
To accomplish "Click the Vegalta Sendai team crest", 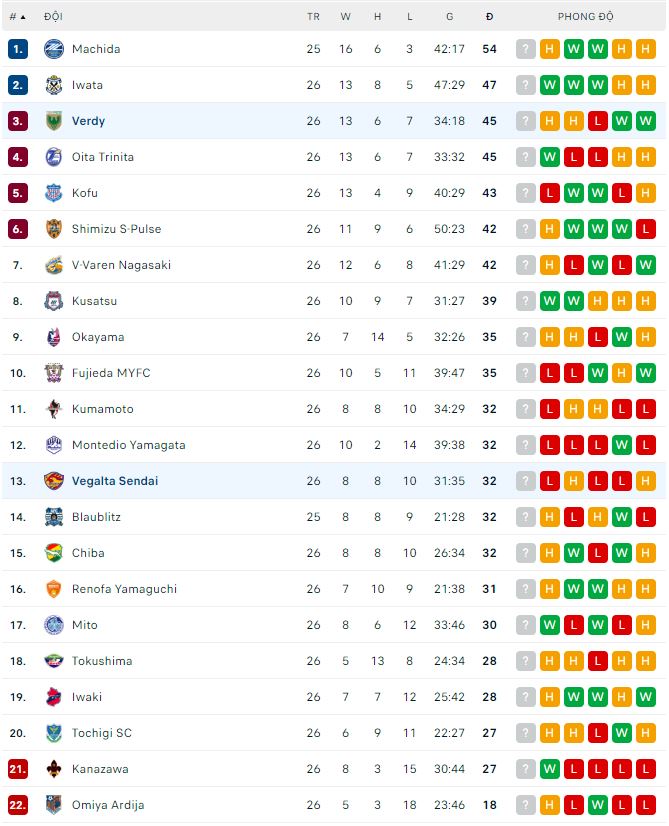I will pyautogui.click(x=54, y=481).
